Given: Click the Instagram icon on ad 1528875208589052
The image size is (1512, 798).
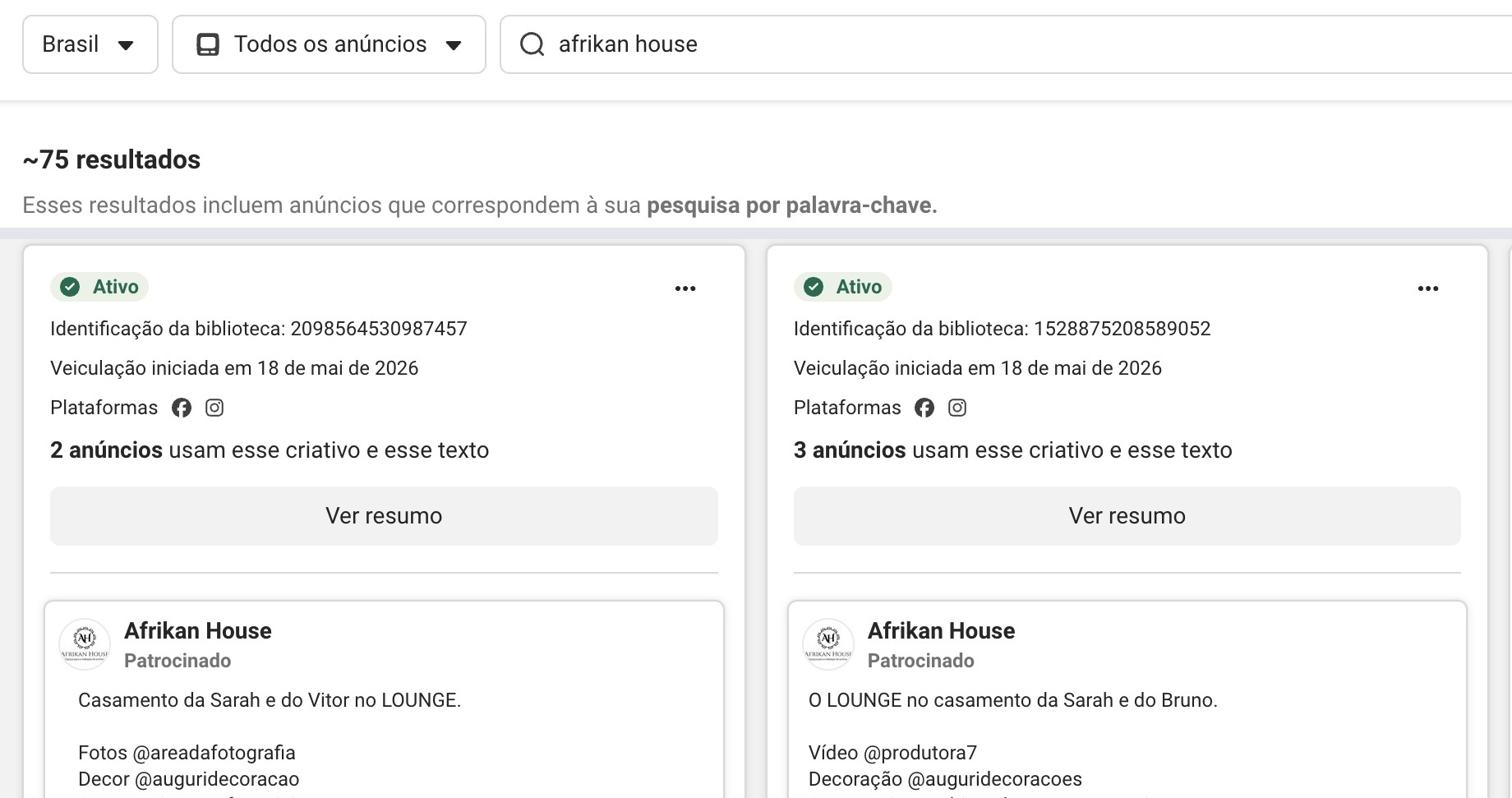Looking at the screenshot, I should click(x=957, y=408).
